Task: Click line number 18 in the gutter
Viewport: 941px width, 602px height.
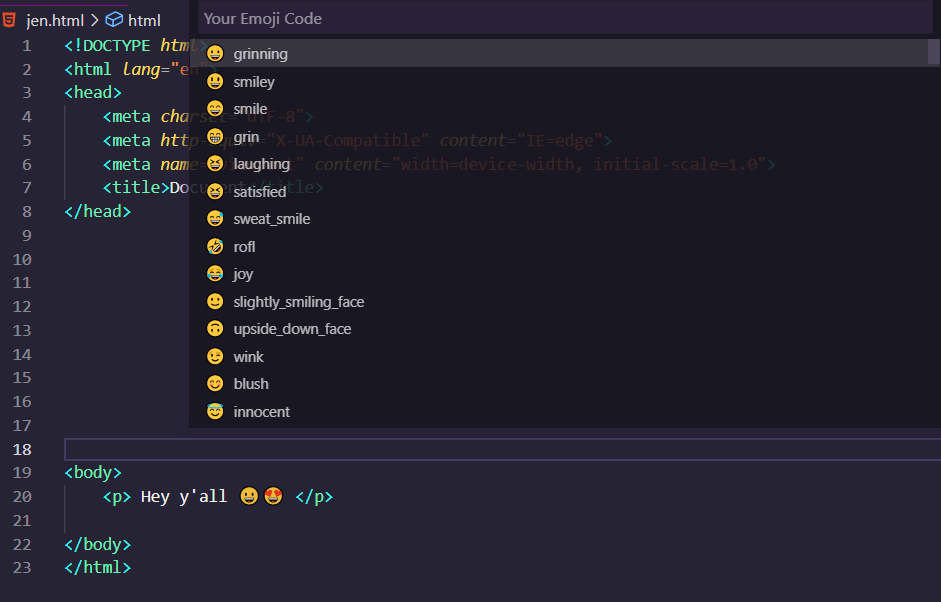Action: [x=22, y=449]
